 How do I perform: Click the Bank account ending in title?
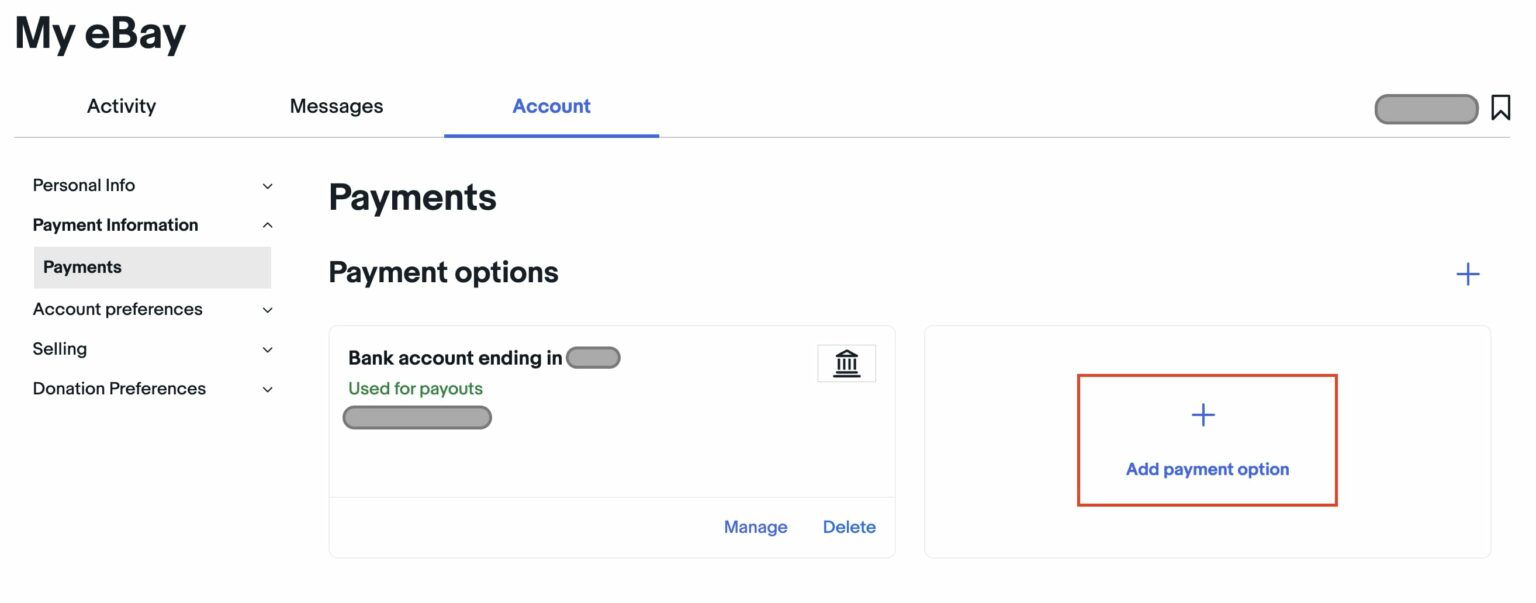point(455,358)
